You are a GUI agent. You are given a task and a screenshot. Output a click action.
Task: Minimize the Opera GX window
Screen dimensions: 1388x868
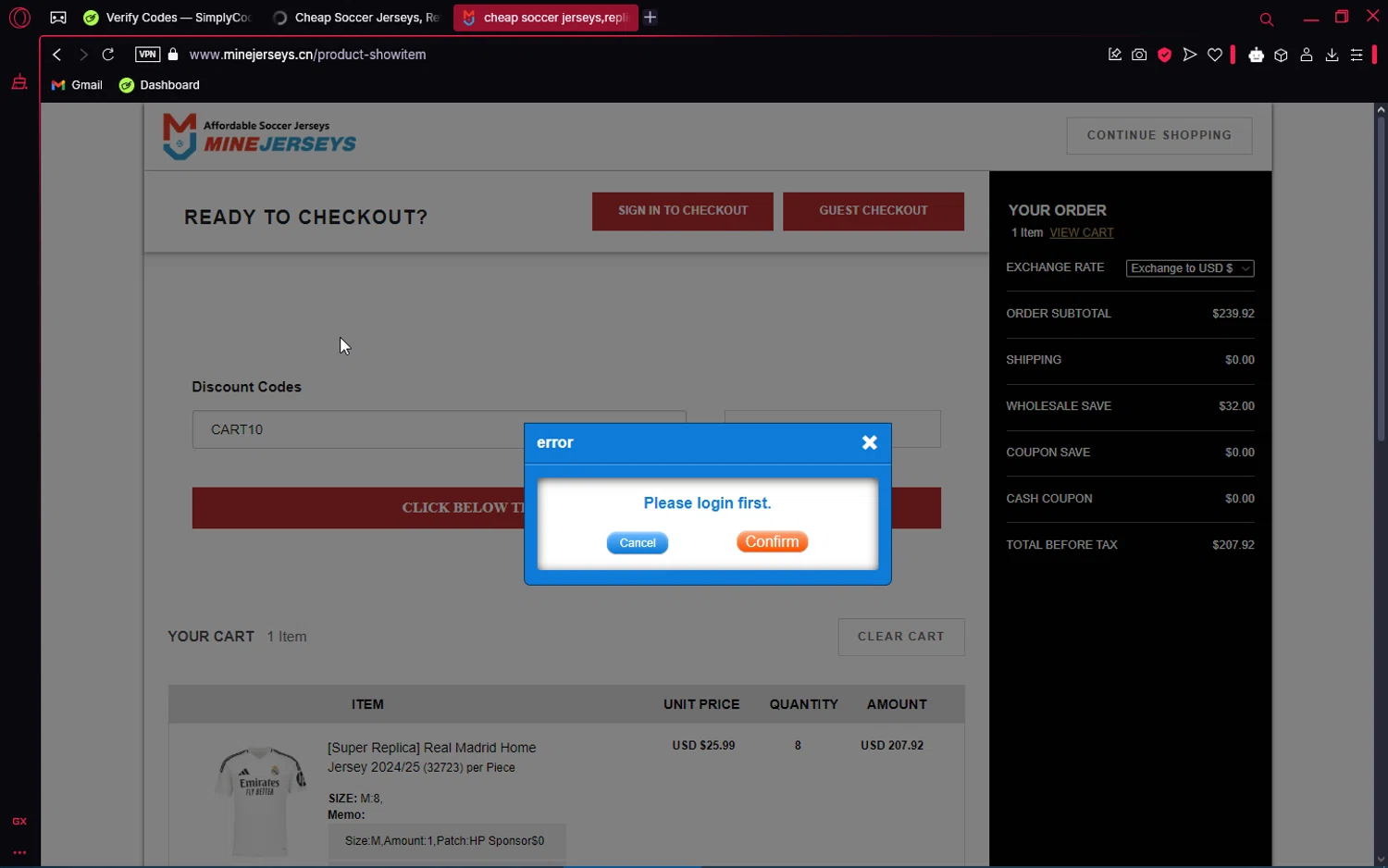point(1311,18)
